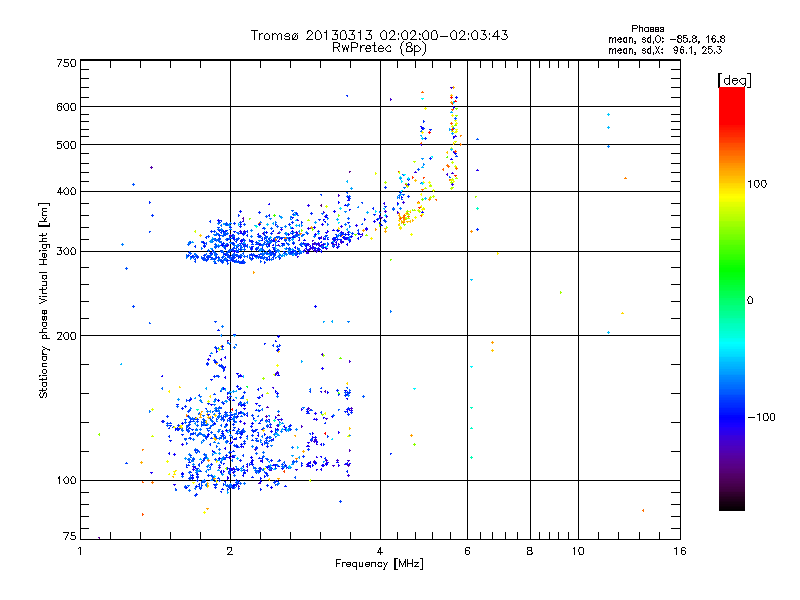This screenshot has width=800, height=600.
Task: Click the '4' x-axis tick label
Action: [380, 551]
